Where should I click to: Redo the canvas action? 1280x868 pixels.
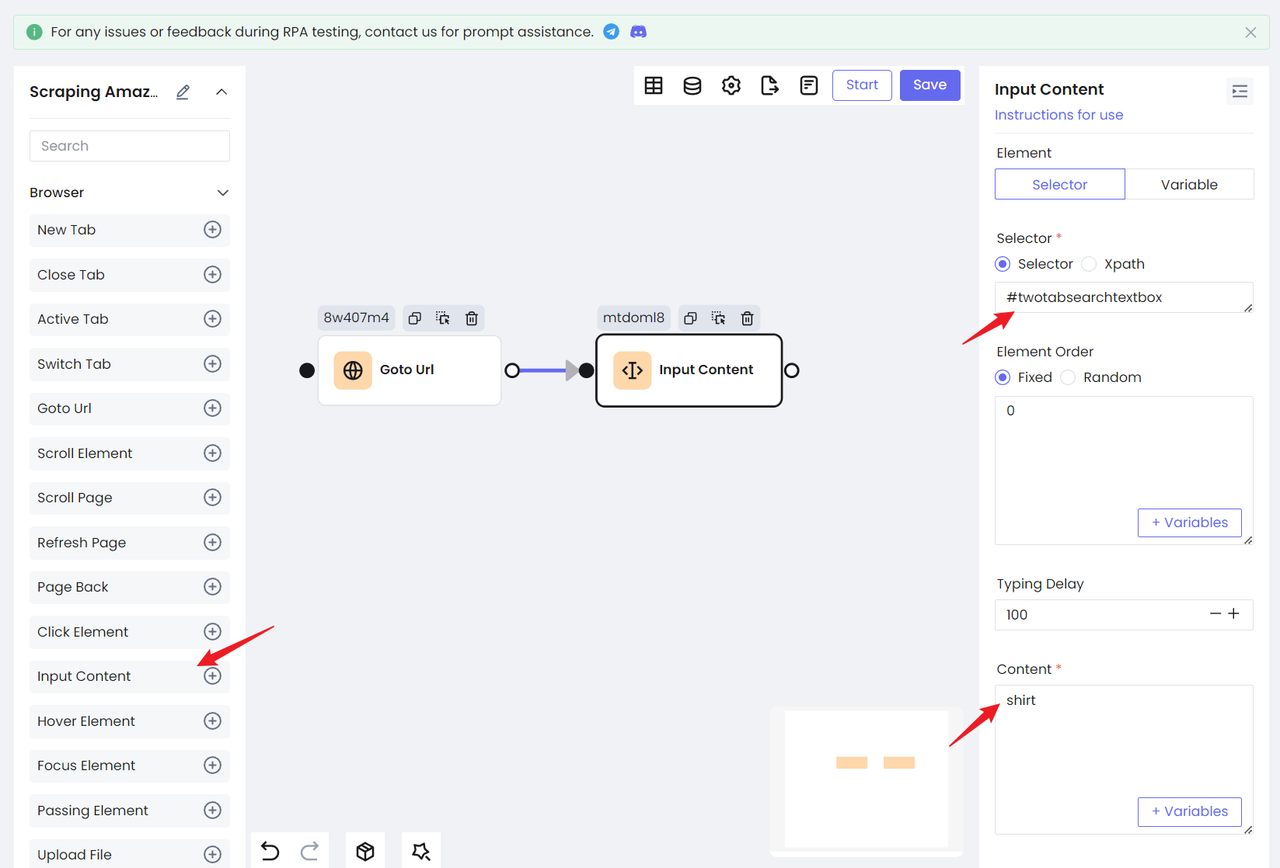pyautogui.click(x=309, y=851)
